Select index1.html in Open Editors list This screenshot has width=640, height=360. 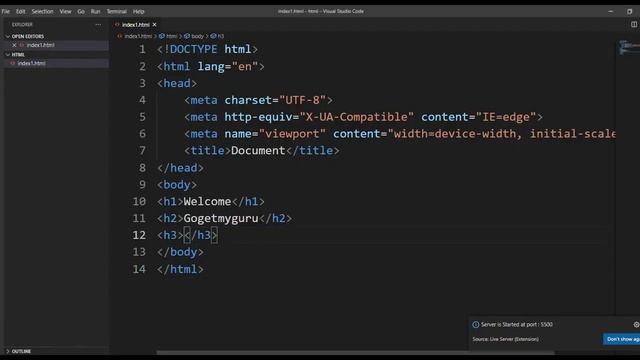point(40,45)
